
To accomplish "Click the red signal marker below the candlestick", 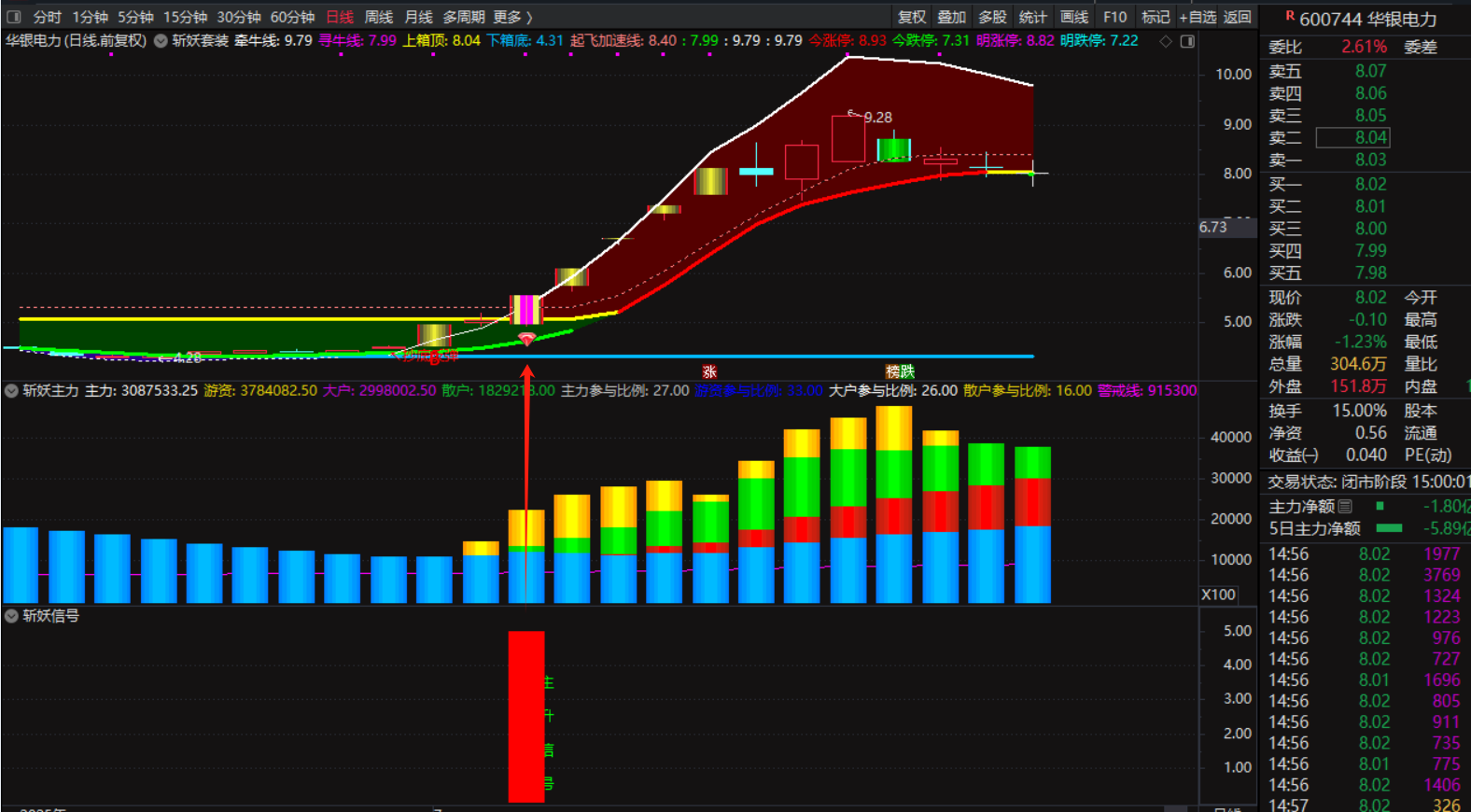I will [x=526, y=339].
